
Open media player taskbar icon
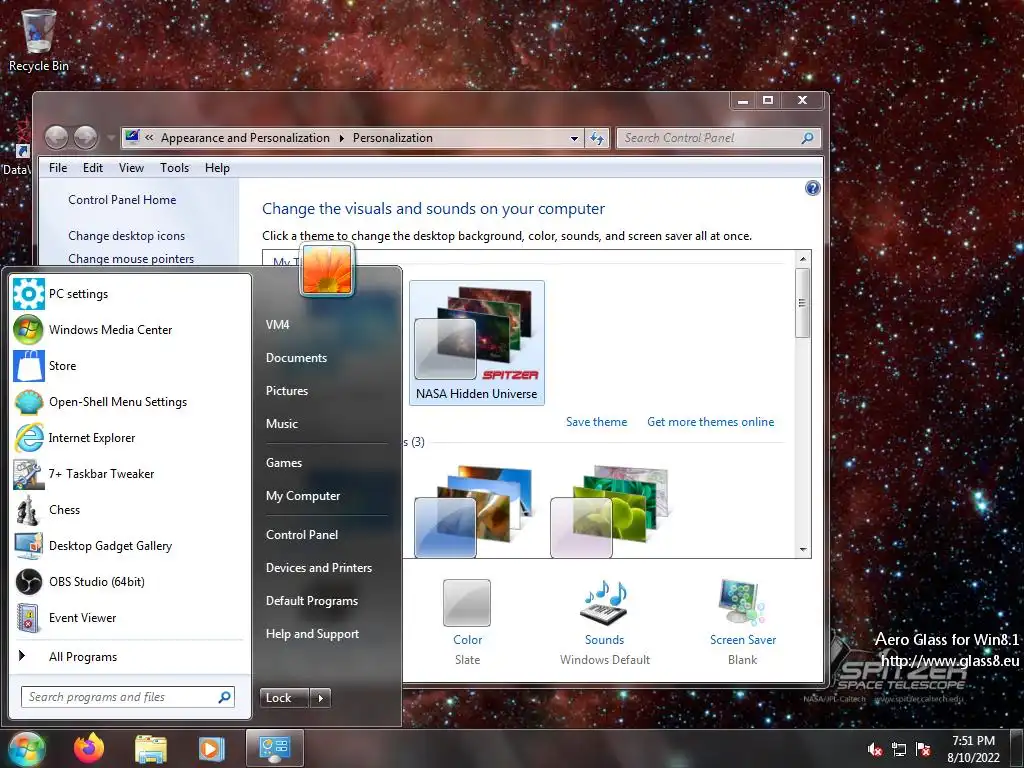(x=211, y=749)
